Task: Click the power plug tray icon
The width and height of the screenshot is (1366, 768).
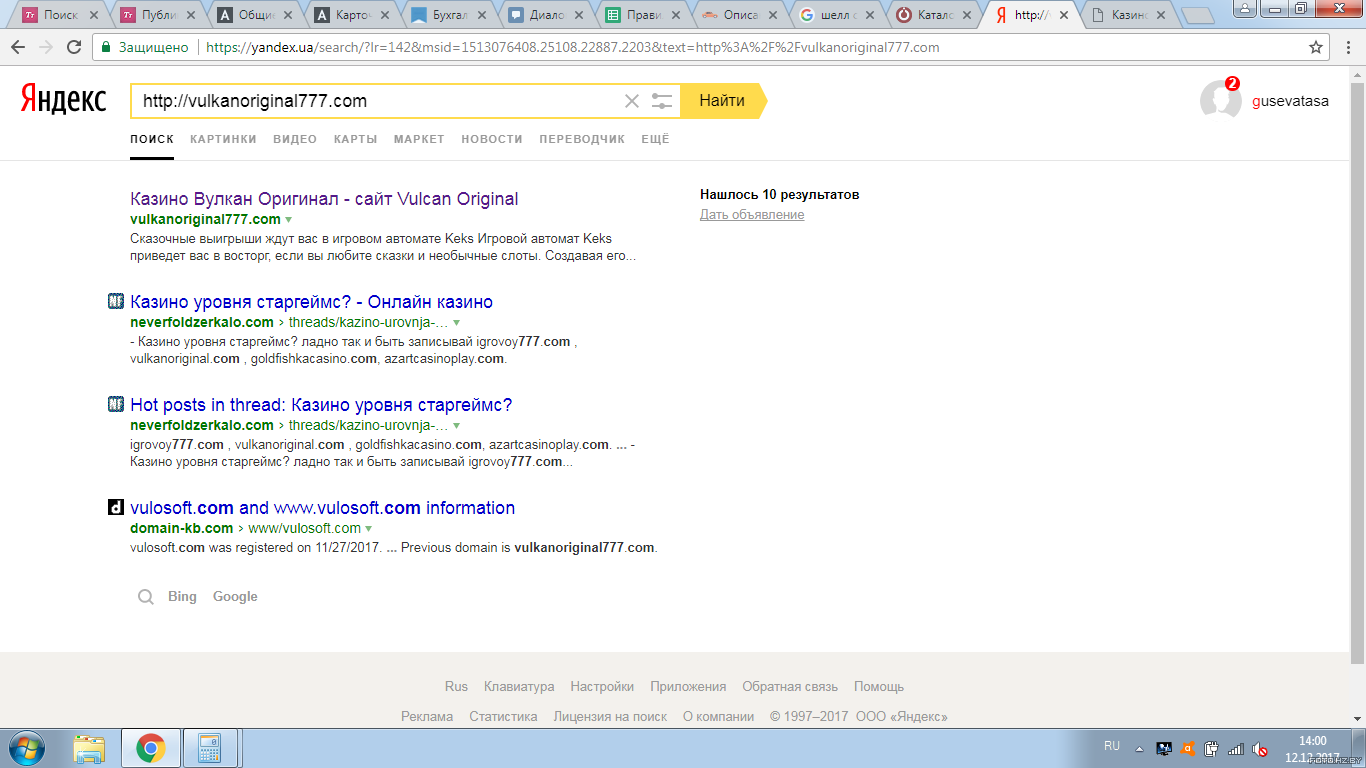Action: (x=1212, y=748)
